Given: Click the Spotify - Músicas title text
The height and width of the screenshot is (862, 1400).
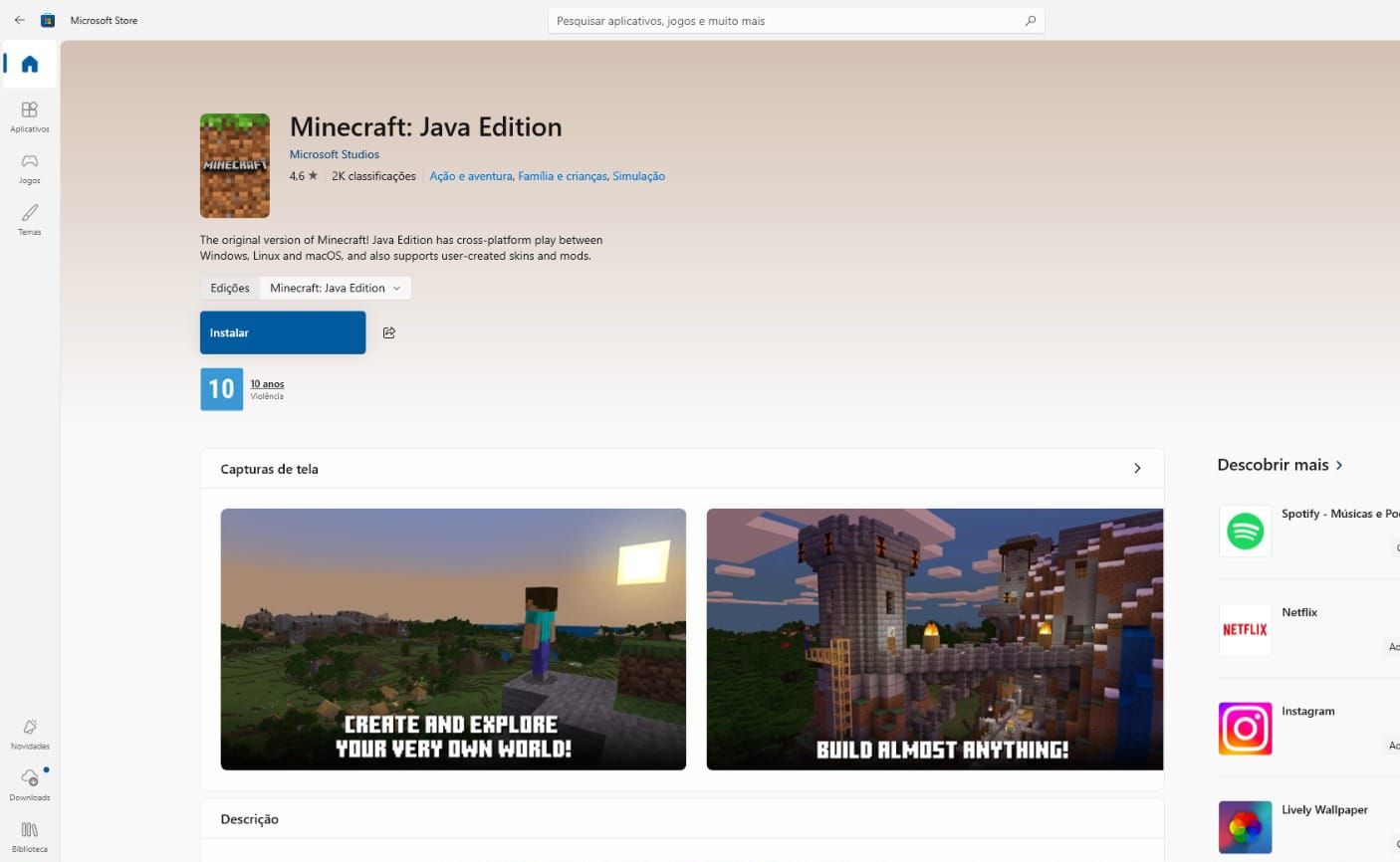Looking at the screenshot, I should (1340, 514).
